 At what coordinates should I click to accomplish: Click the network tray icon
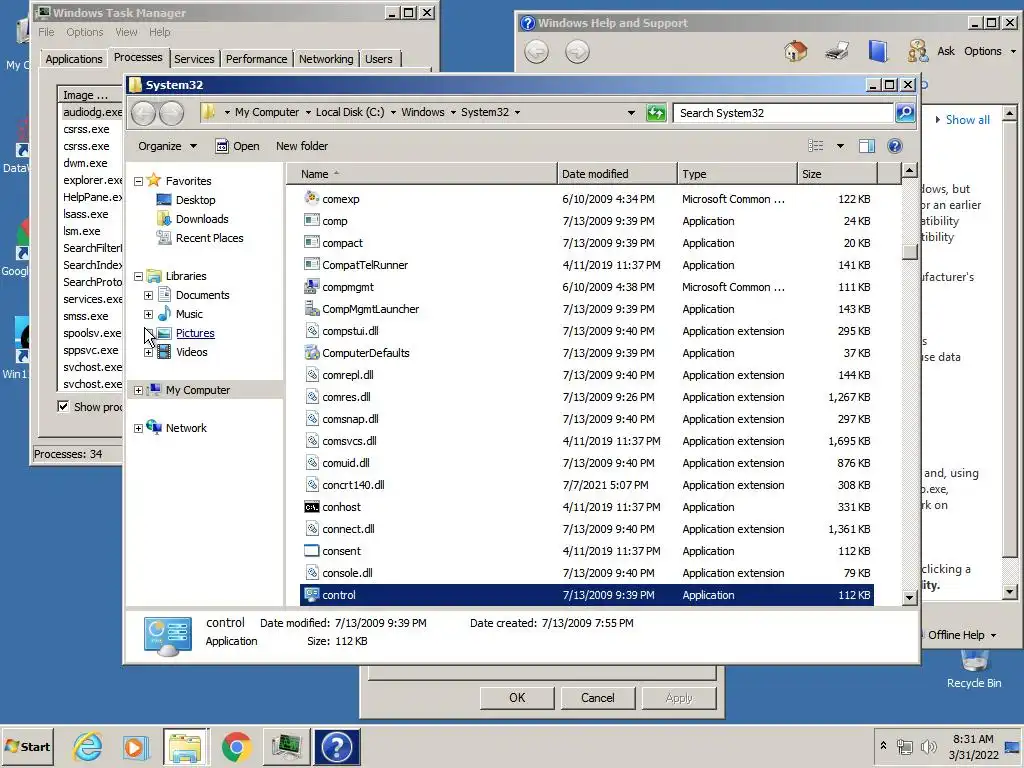[904, 746]
